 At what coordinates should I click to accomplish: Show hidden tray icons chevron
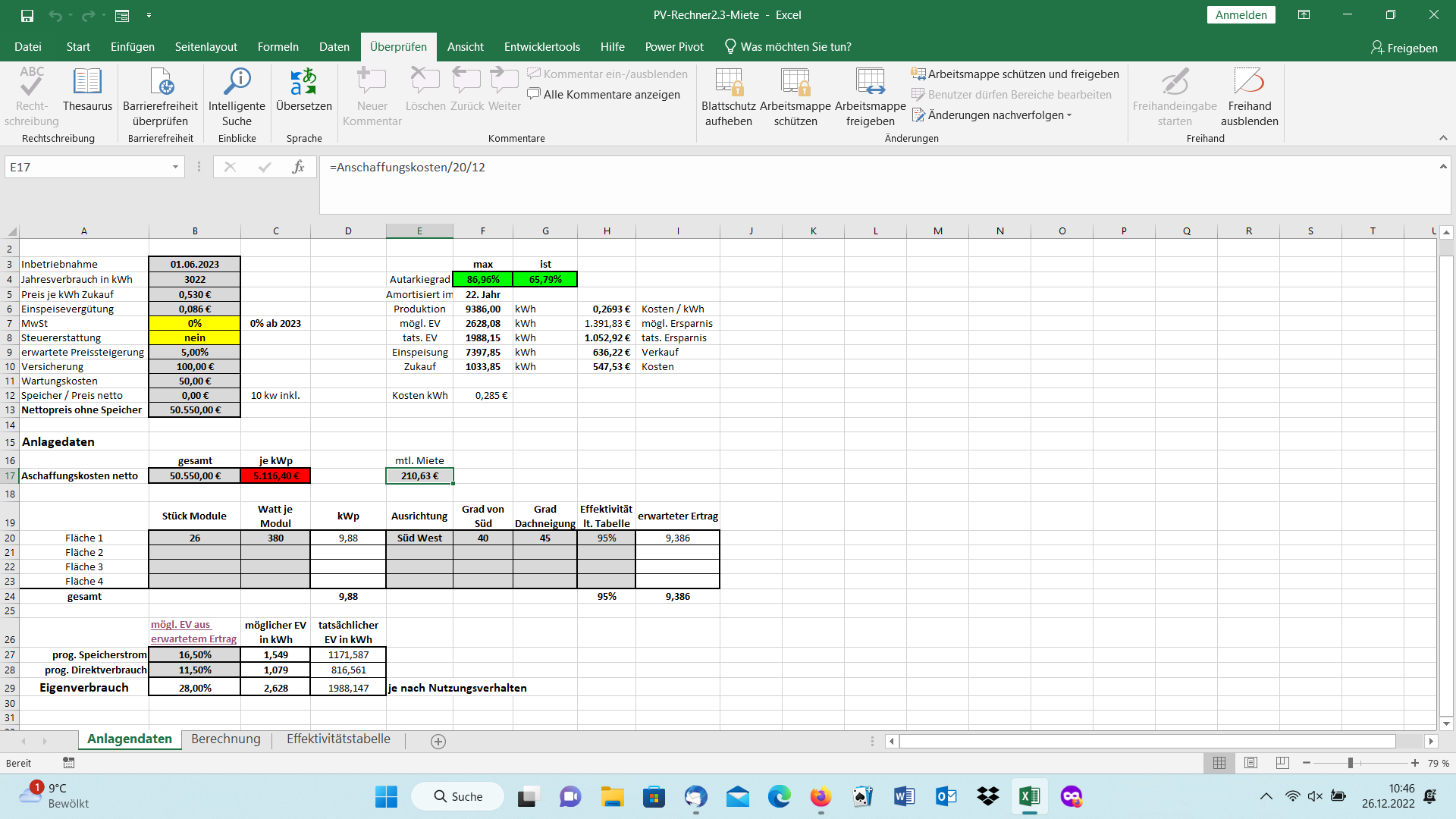pos(1266,796)
